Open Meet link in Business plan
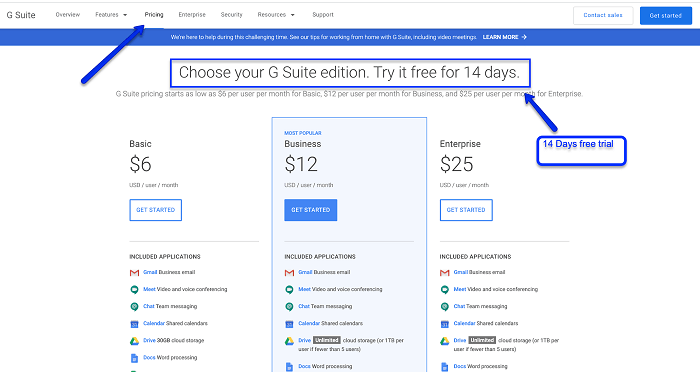The image size is (700, 372). [x=304, y=289]
